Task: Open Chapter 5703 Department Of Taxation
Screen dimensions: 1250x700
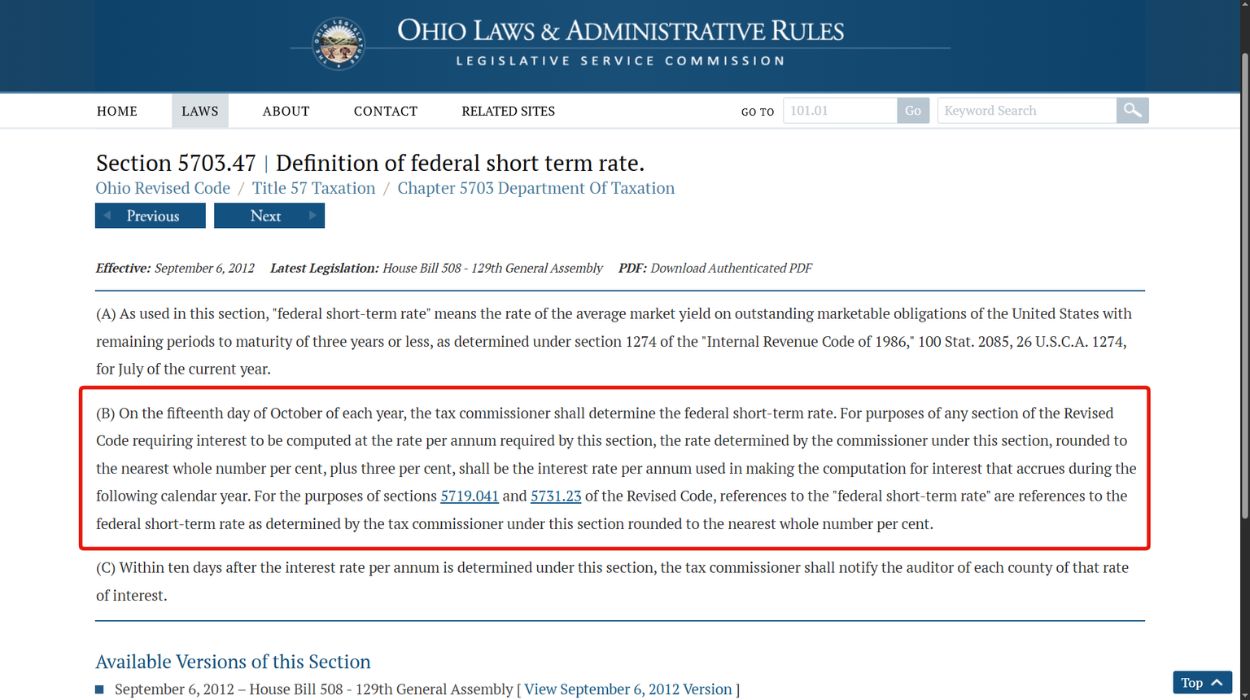Action: pos(536,188)
